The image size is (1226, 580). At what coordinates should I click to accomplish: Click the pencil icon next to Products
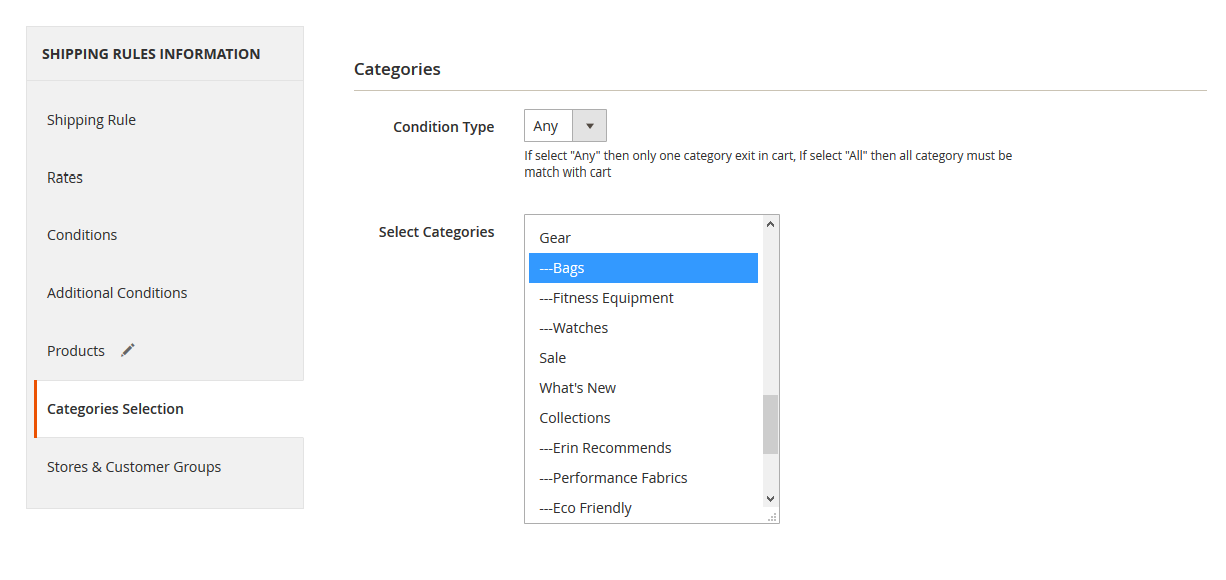point(127,350)
